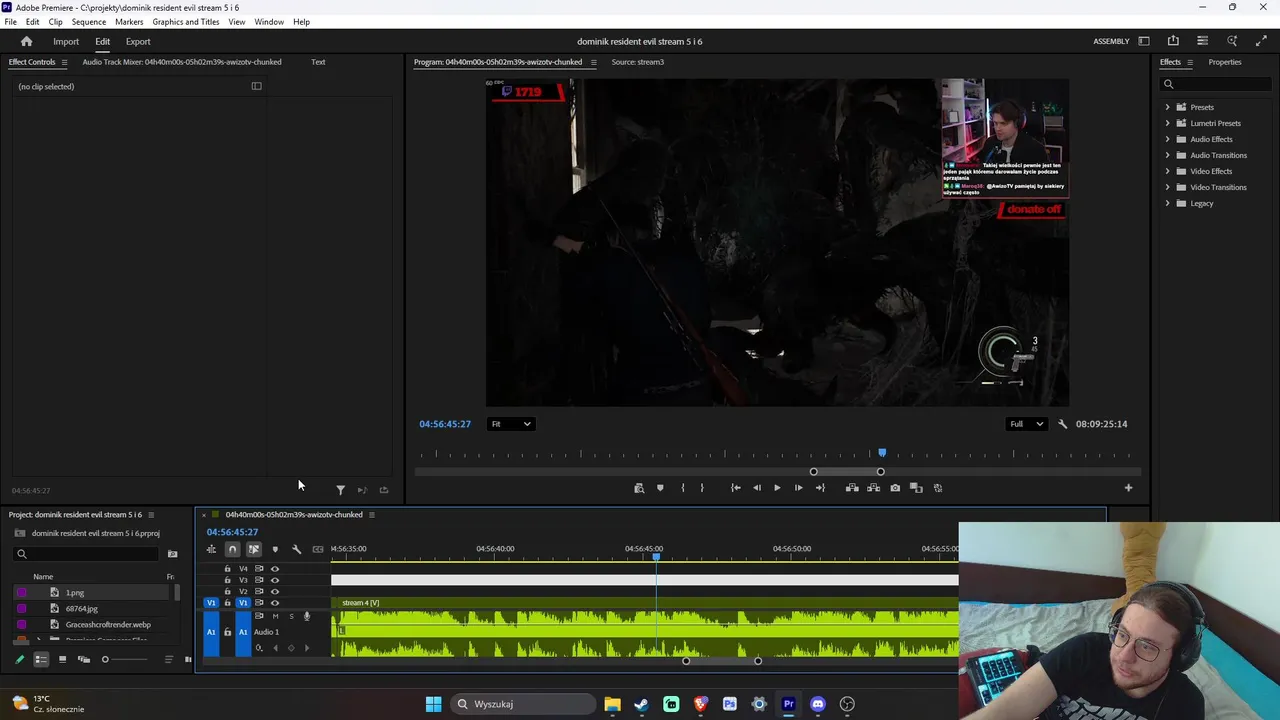1280x720 pixels.
Task: Go to the Export workspace
Action: pyautogui.click(x=138, y=42)
